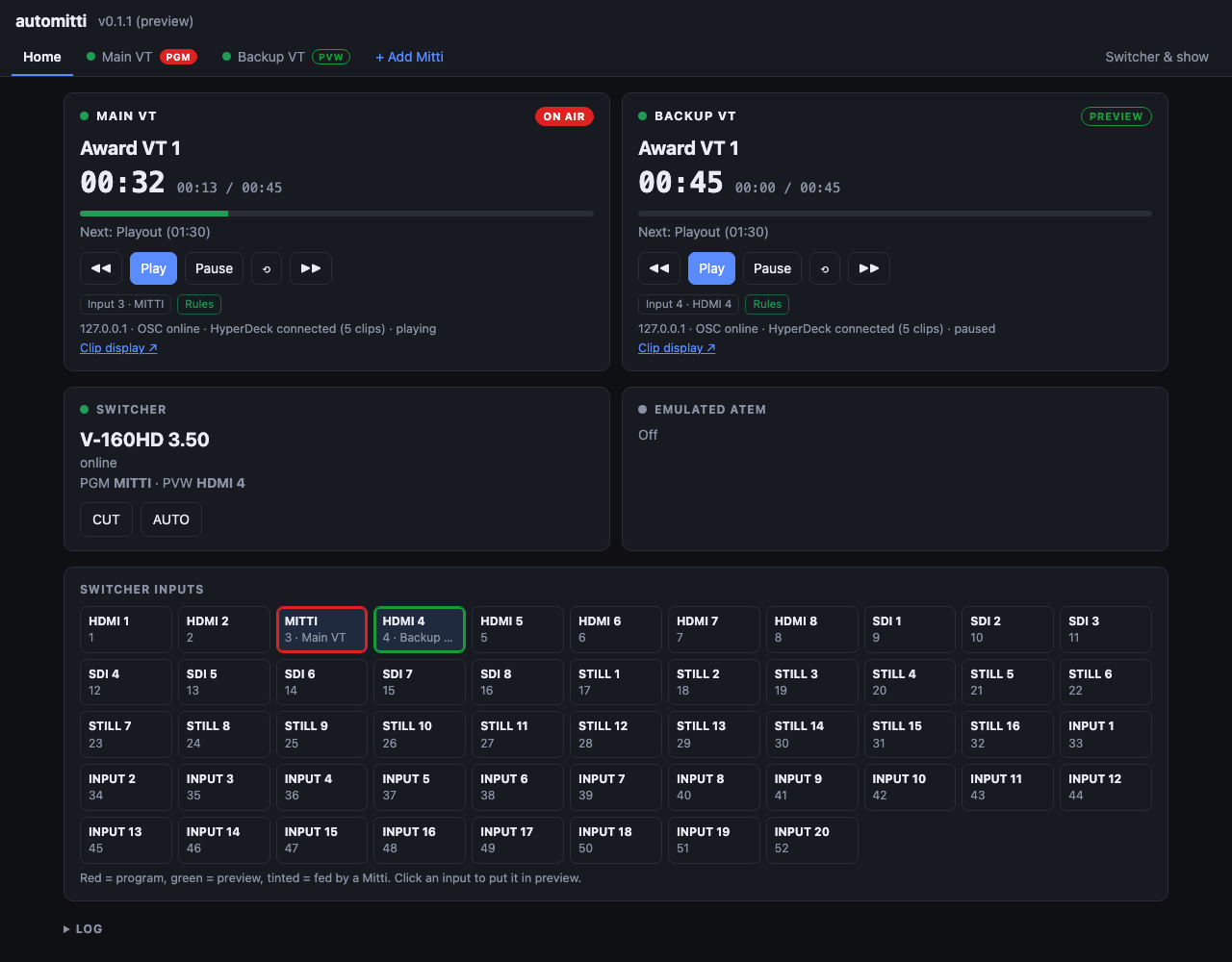This screenshot has width=1232, height=962.
Task: Select the INPUT 13 tile
Action: (126, 840)
